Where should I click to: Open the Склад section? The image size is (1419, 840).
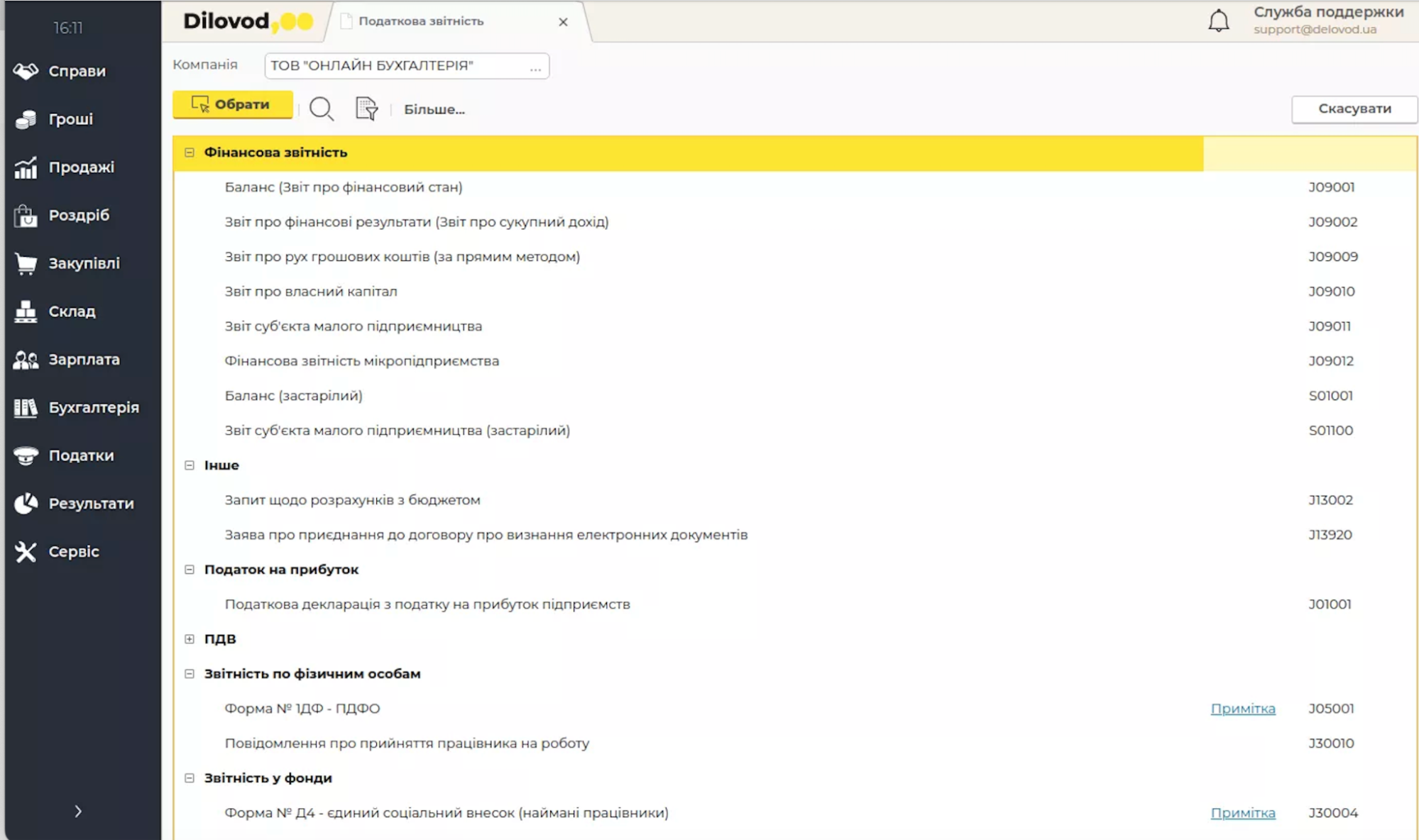[72, 311]
